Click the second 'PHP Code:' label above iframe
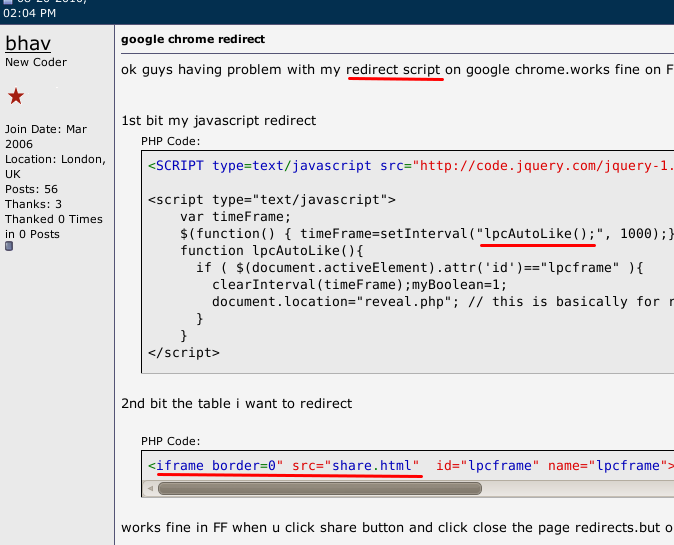The width and height of the screenshot is (674, 545). click(171, 441)
